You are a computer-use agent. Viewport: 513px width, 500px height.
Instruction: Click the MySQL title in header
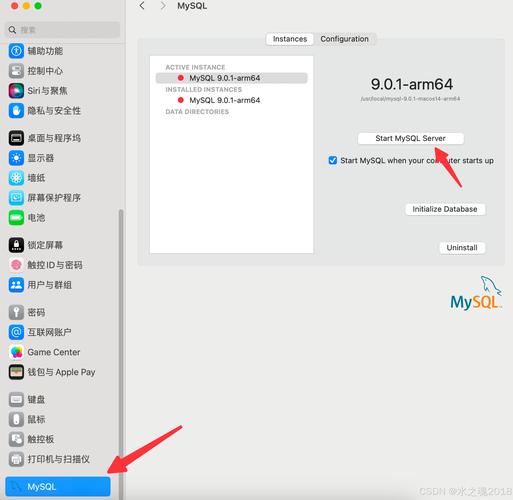point(192,6)
